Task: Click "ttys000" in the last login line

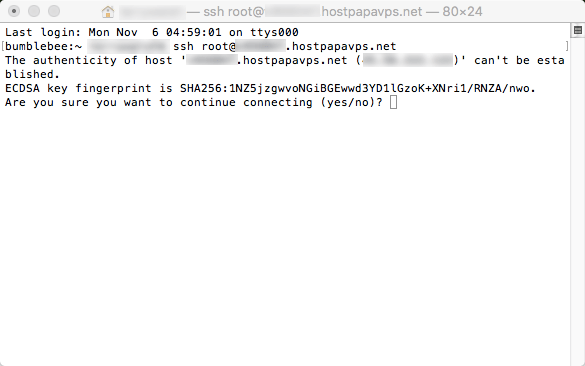Action: tap(274, 32)
